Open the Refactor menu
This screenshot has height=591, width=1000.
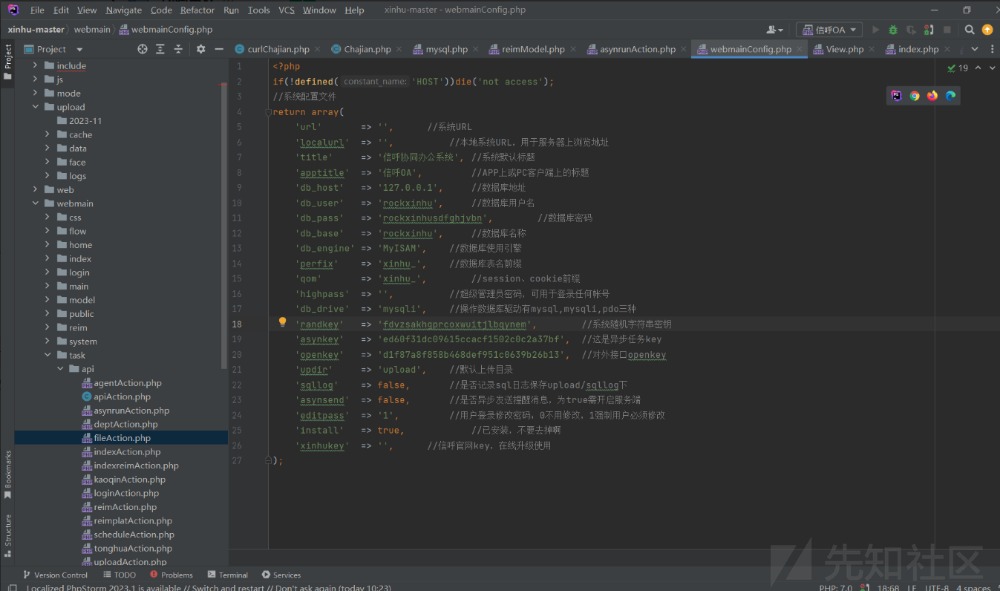coord(197,10)
